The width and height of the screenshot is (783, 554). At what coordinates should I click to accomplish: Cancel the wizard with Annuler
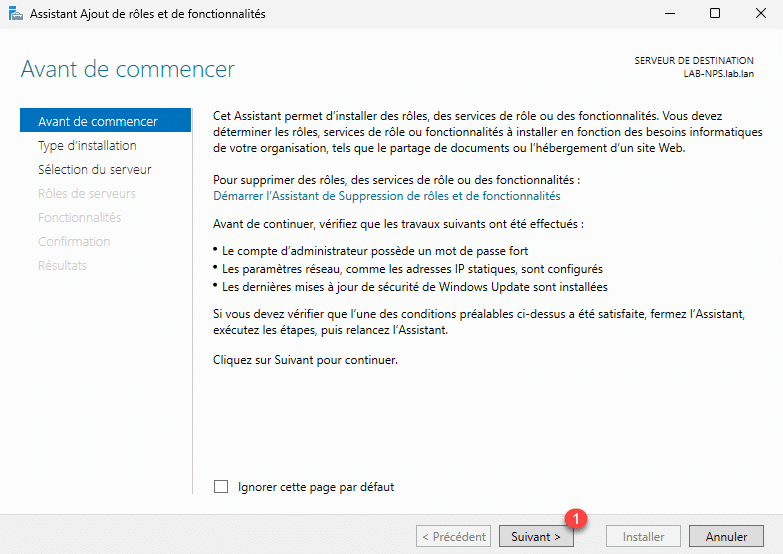pyautogui.click(x=726, y=537)
